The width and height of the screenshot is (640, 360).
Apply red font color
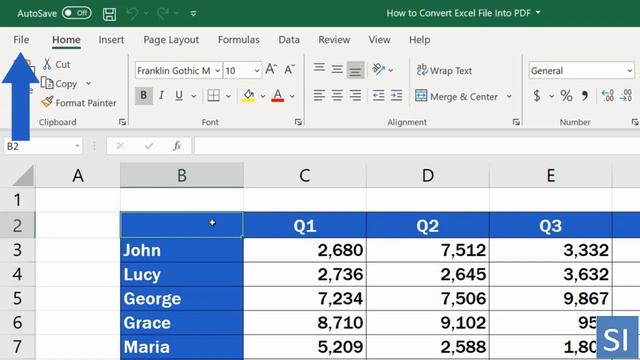278,96
